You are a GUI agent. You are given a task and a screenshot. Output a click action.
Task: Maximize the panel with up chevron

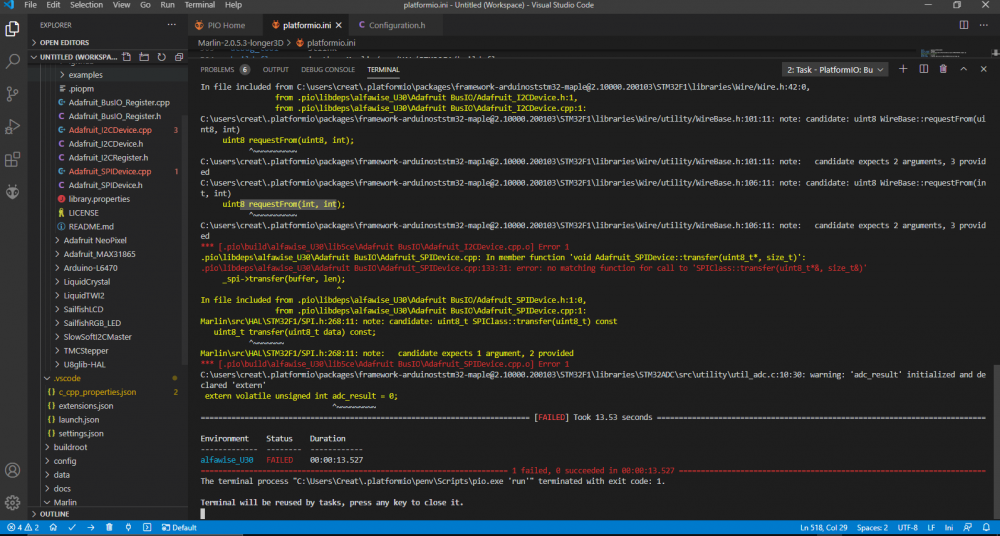pyautogui.click(x=964, y=69)
